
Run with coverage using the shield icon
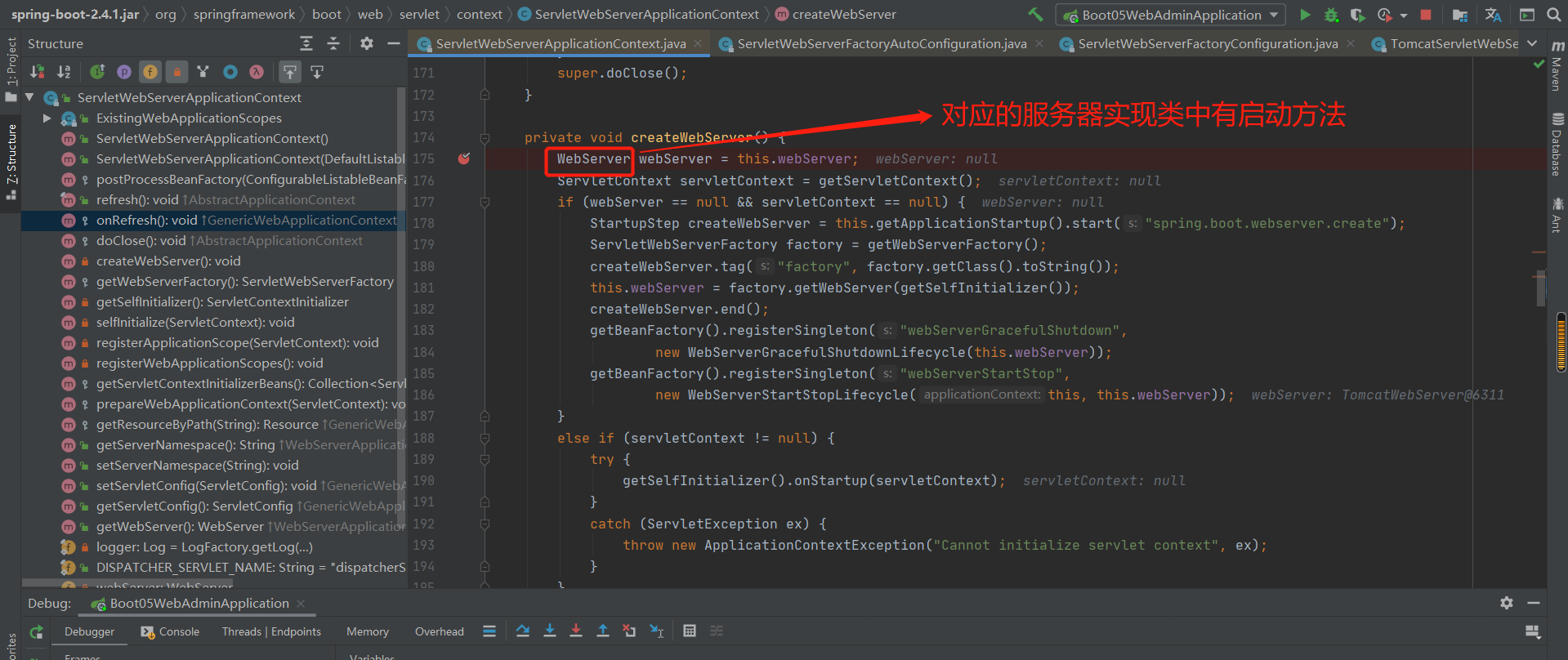click(x=1357, y=15)
